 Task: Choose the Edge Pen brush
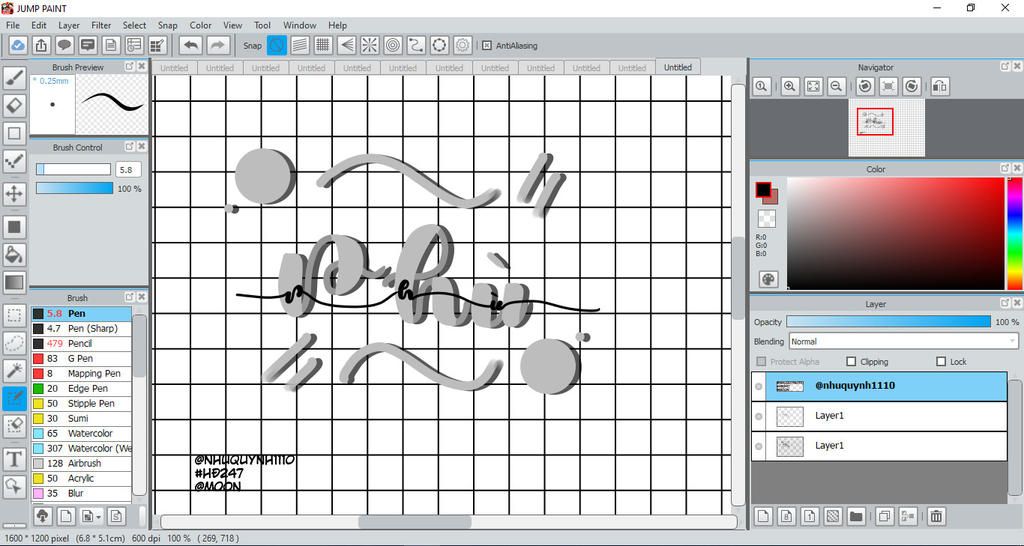pyautogui.click(x=81, y=389)
